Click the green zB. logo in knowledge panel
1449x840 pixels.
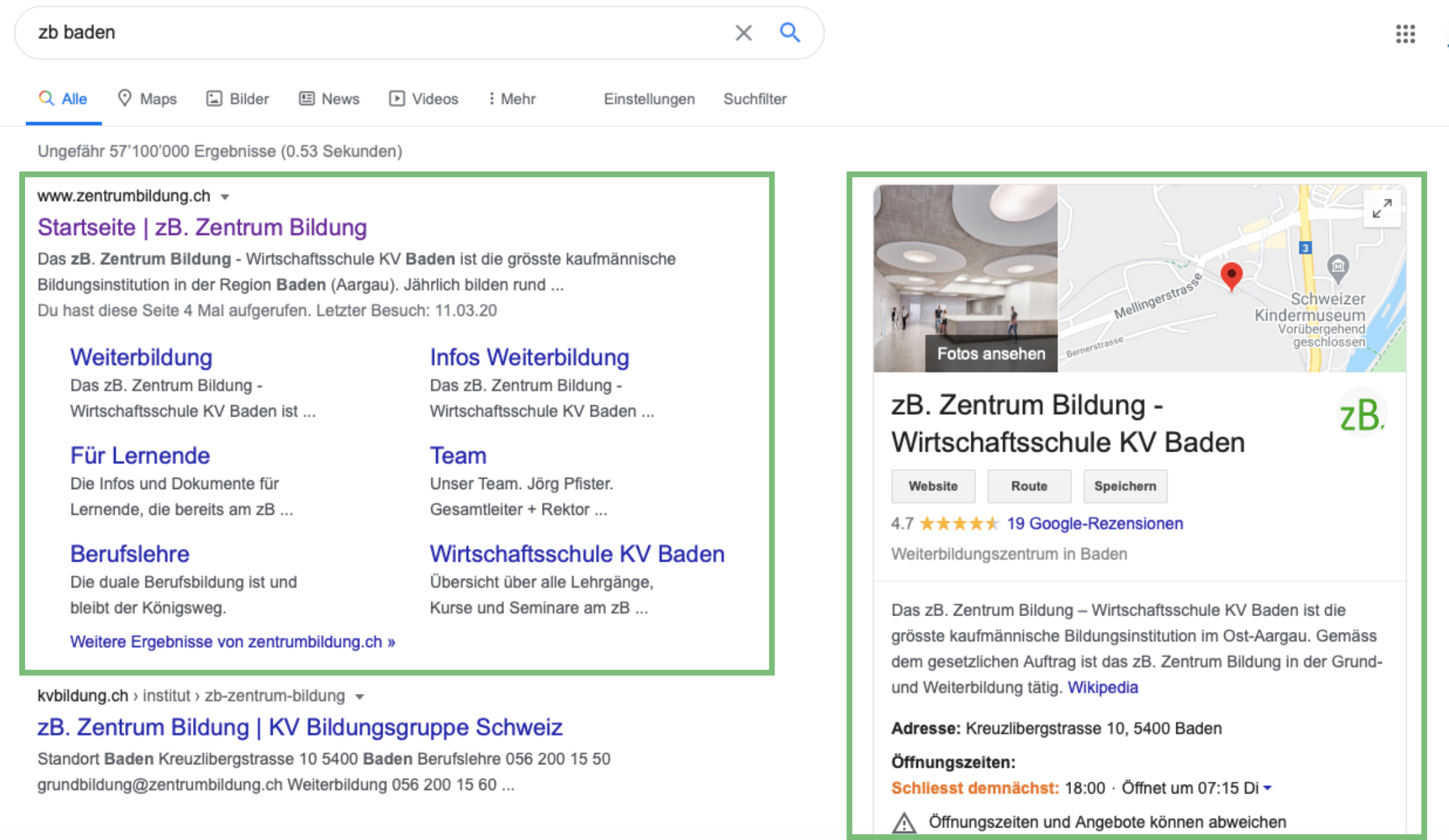click(1361, 415)
